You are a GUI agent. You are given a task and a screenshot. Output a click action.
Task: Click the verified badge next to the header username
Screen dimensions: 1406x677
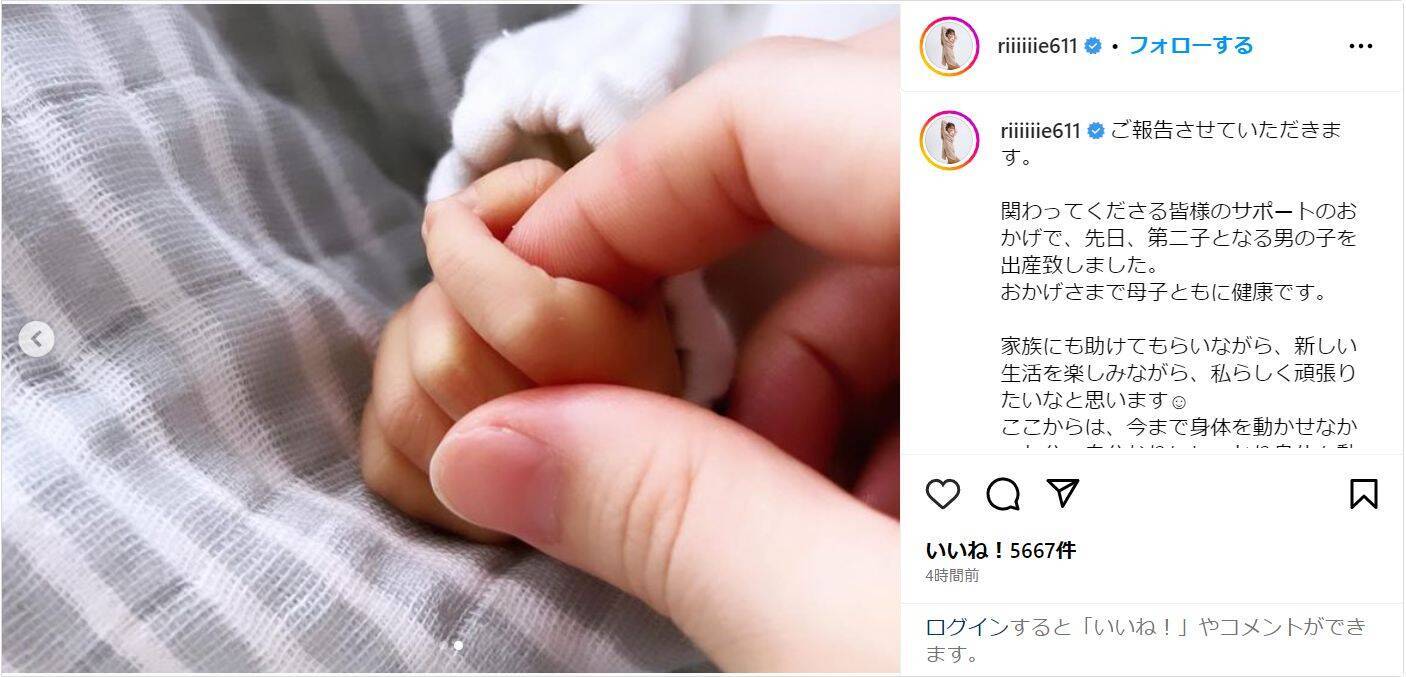coord(1093,46)
